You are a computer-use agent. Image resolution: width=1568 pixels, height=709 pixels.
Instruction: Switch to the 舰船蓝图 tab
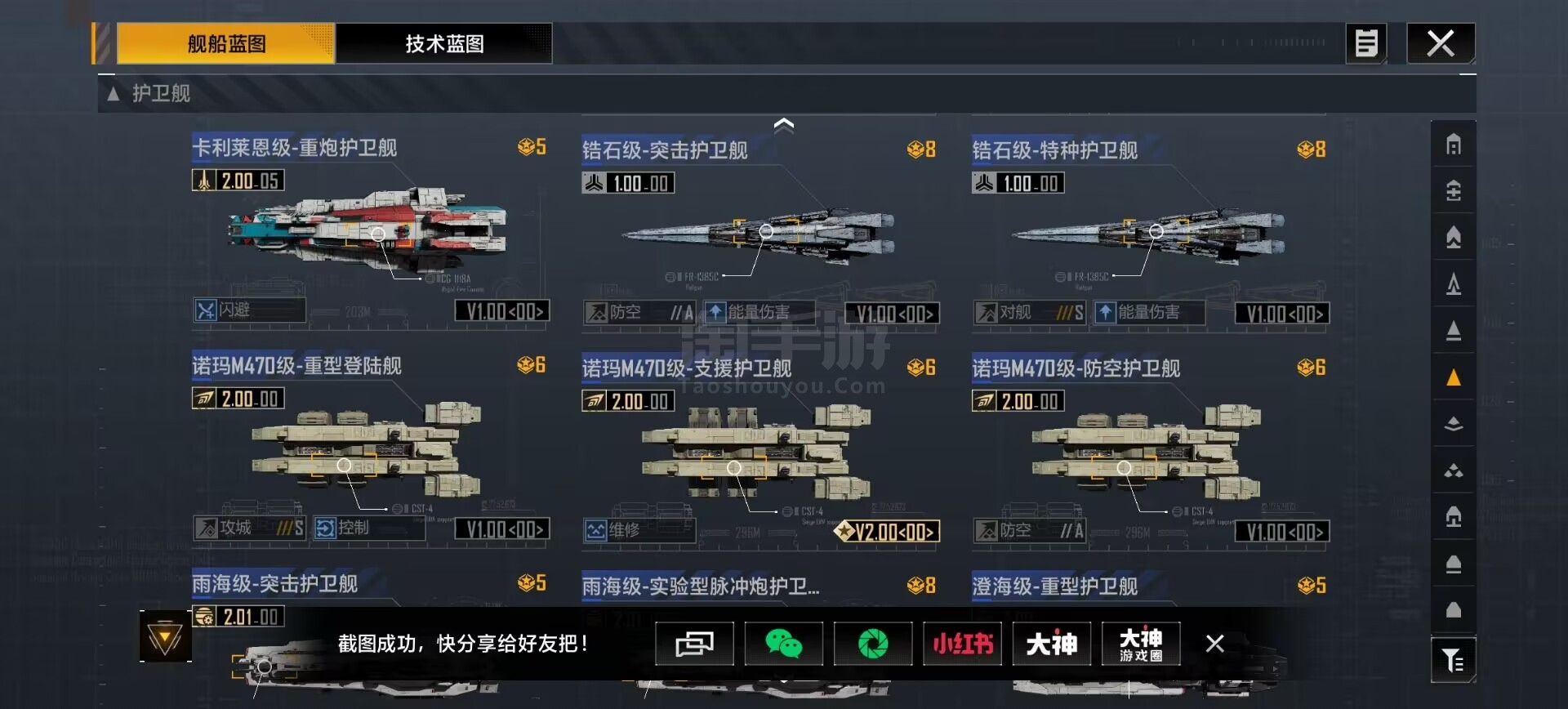(x=226, y=43)
